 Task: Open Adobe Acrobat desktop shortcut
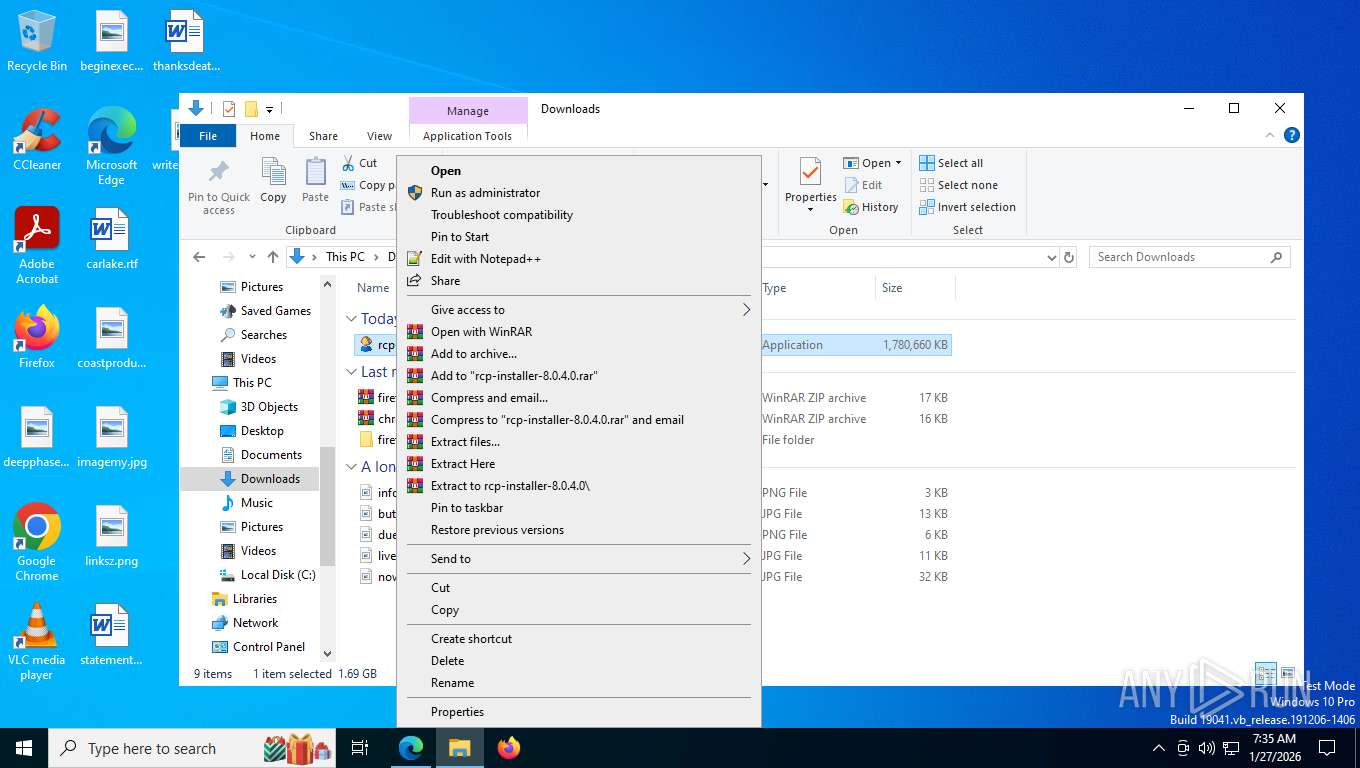pos(37,246)
